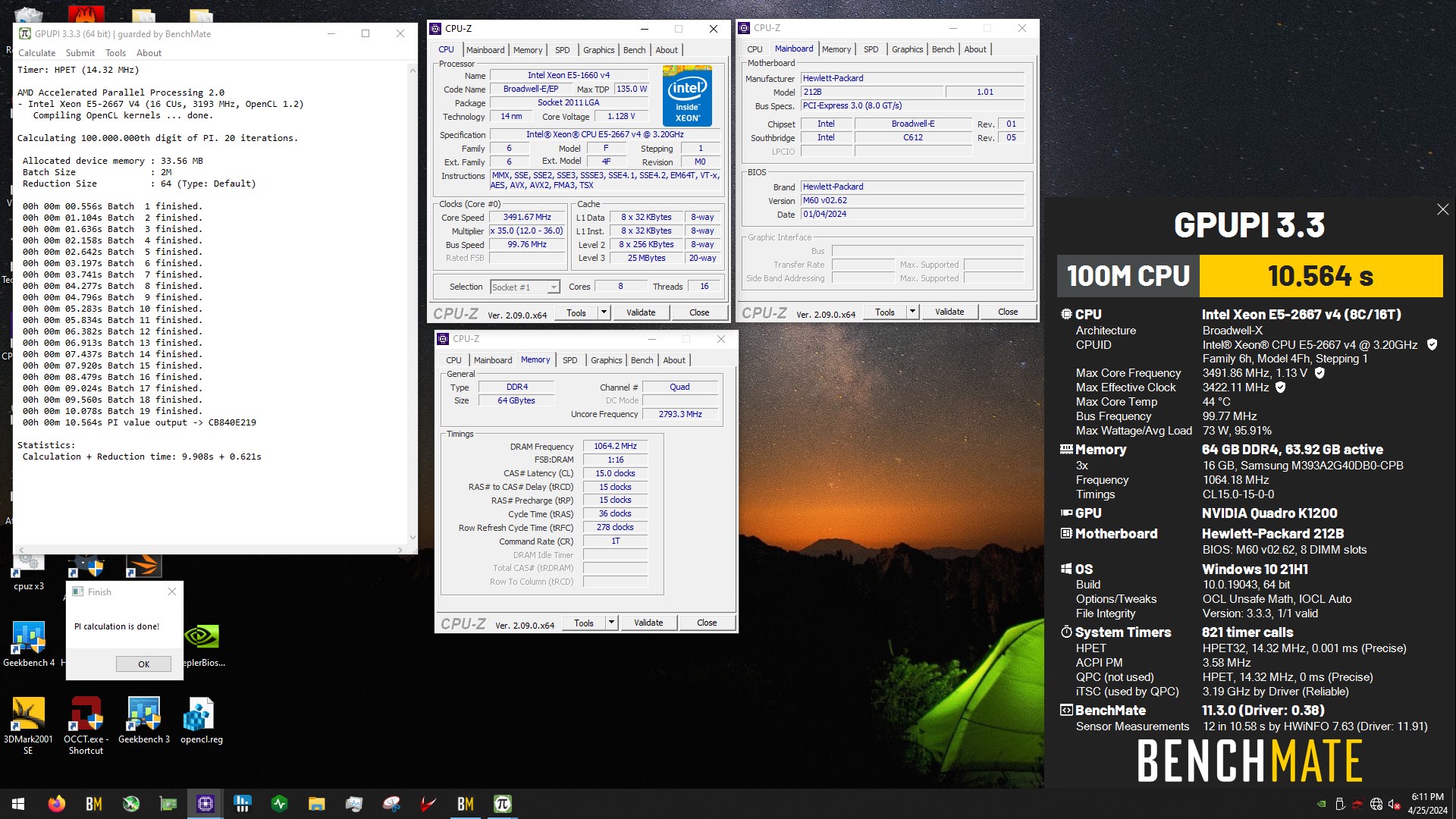Click the Core Speed 3491.67 MHz field
The height and width of the screenshot is (819, 1456).
[527, 218]
